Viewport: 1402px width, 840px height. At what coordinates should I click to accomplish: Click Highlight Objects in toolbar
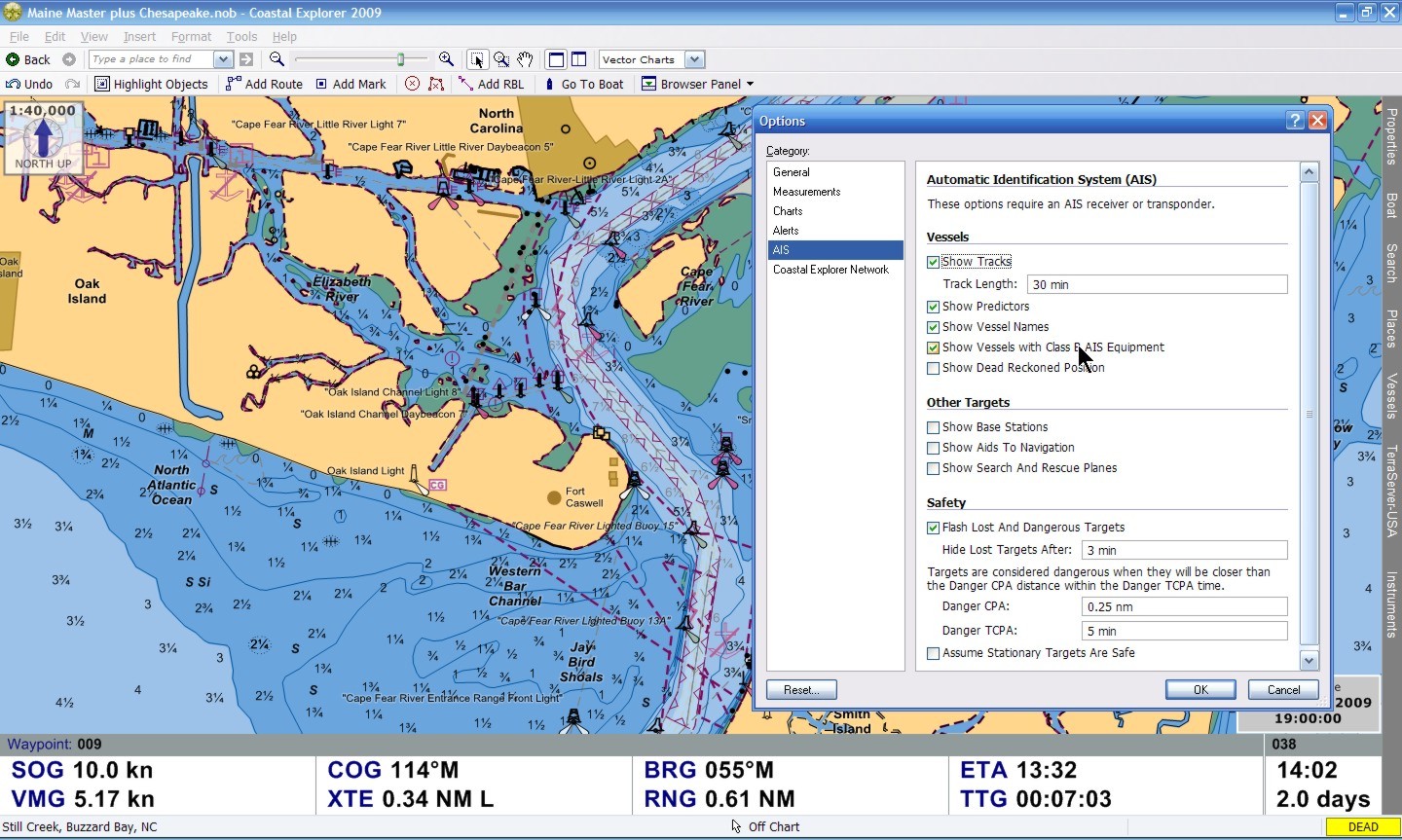[151, 84]
